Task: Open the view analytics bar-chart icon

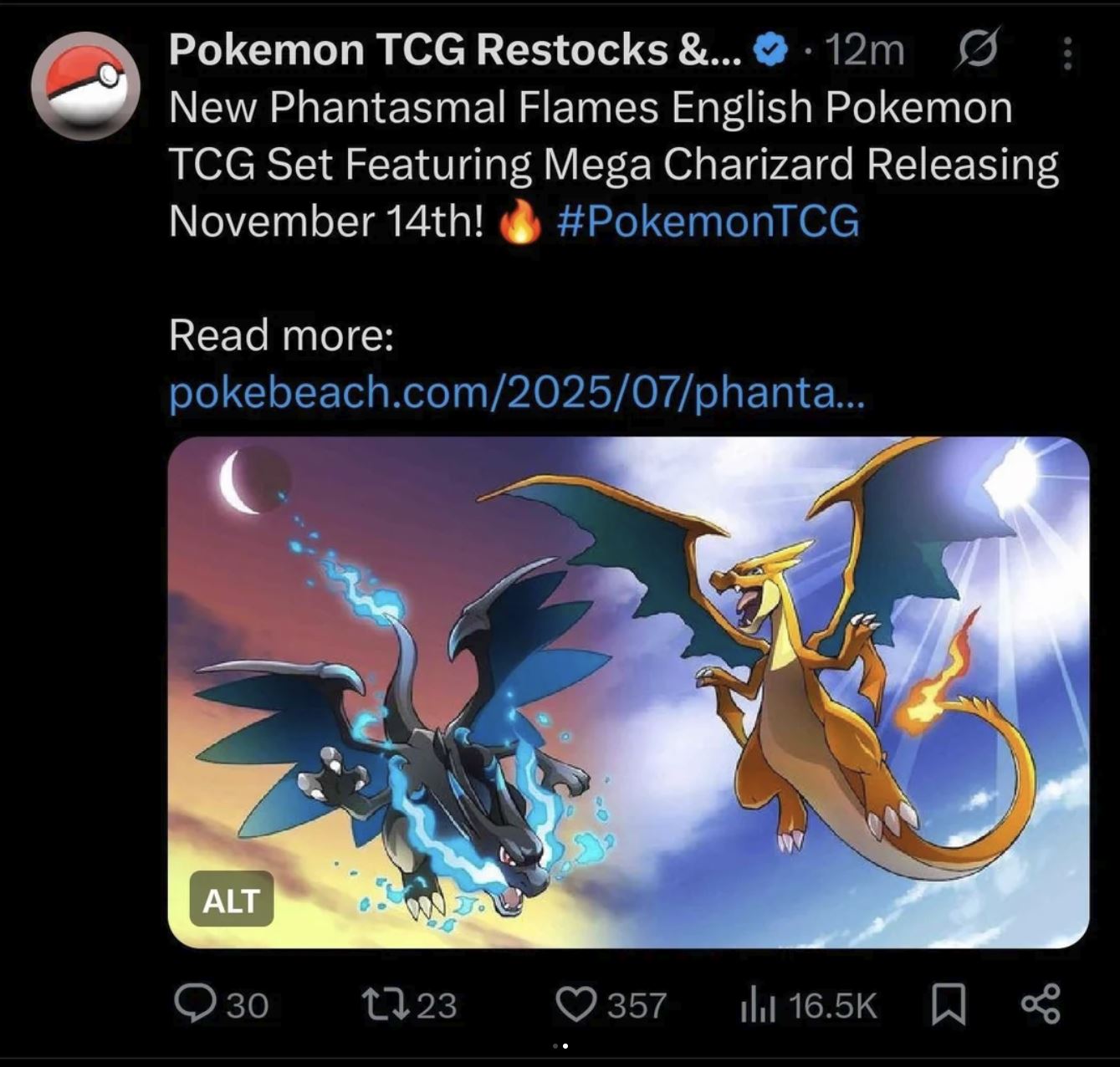Action: point(759,1004)
